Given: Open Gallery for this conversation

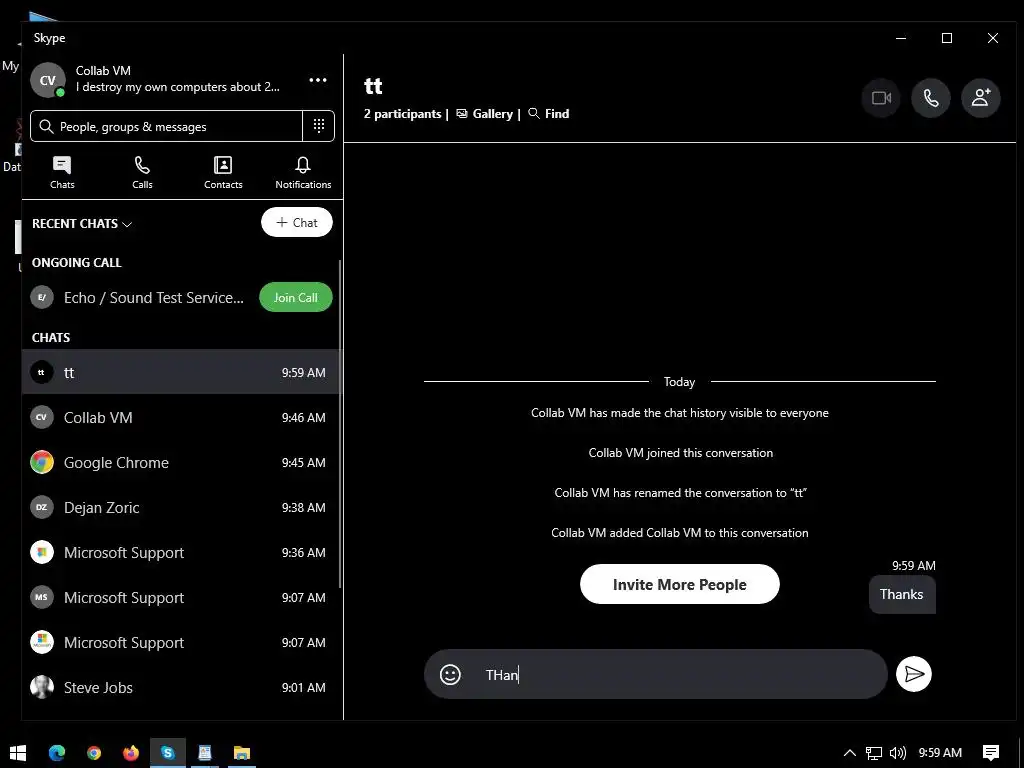Looking at the screenshot, I should click(x=485, y=114).
